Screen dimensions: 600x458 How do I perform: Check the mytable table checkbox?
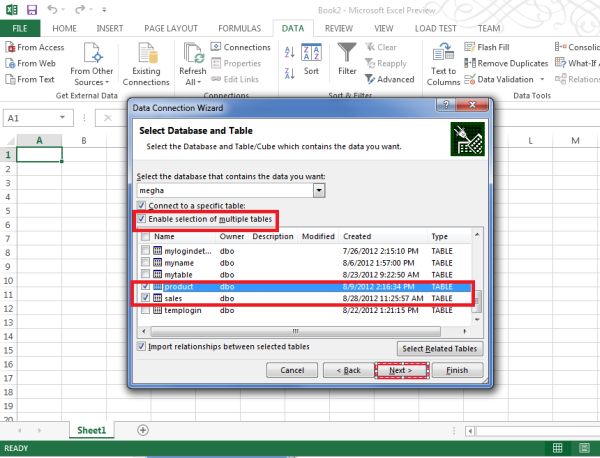pos(145,274)
